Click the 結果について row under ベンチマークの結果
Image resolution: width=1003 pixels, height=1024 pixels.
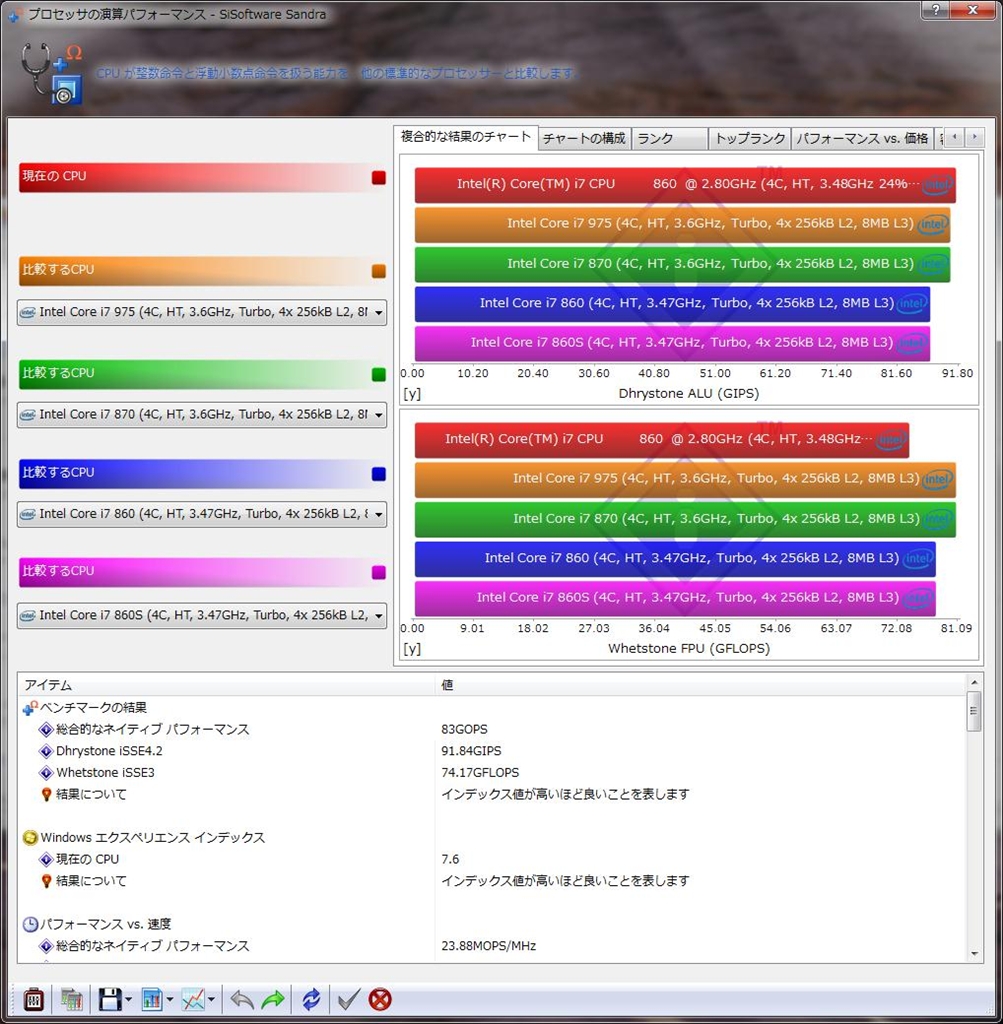492,794
